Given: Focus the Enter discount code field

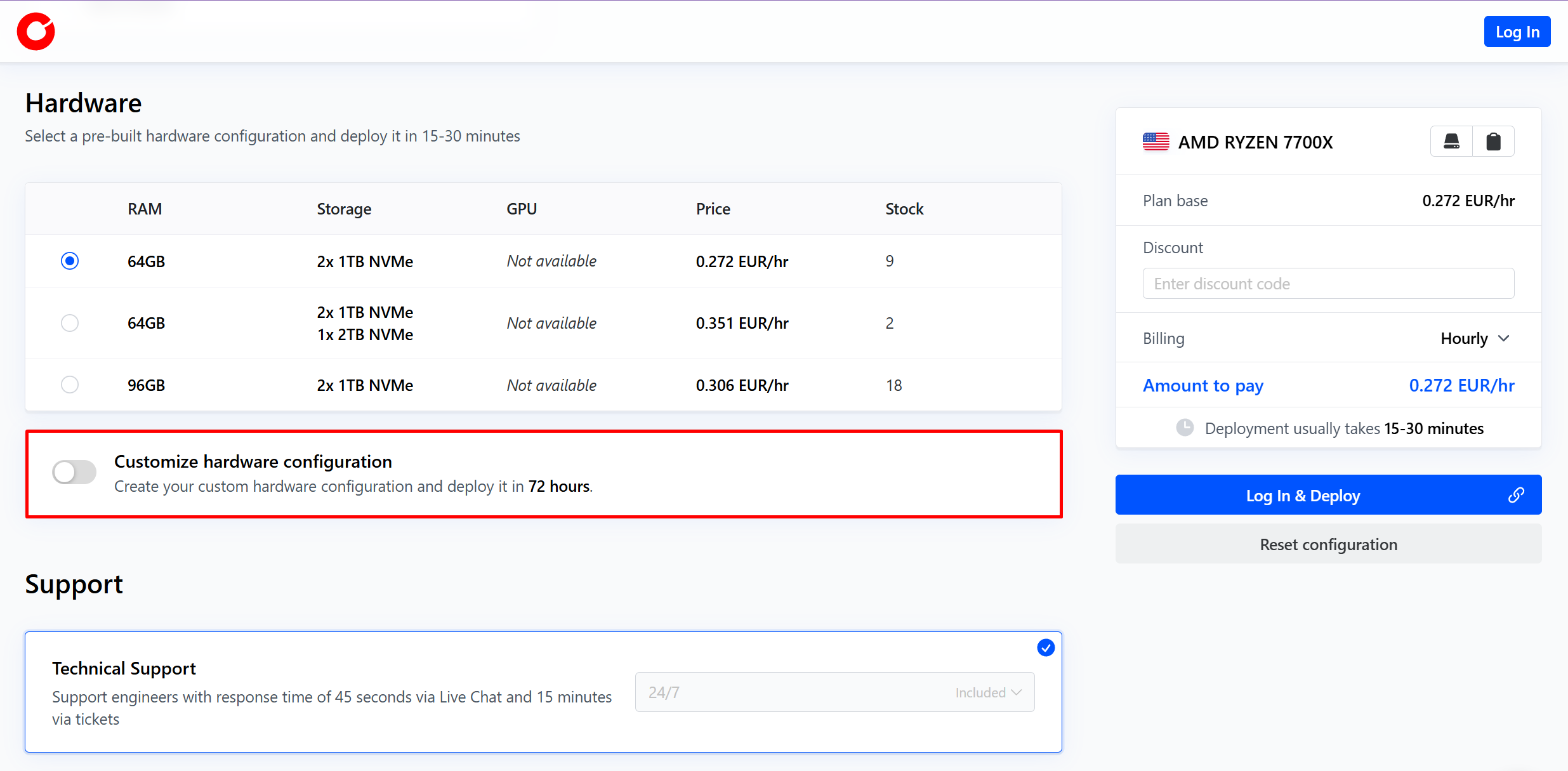Looking at the screenshot, I should coord(1328,284).
